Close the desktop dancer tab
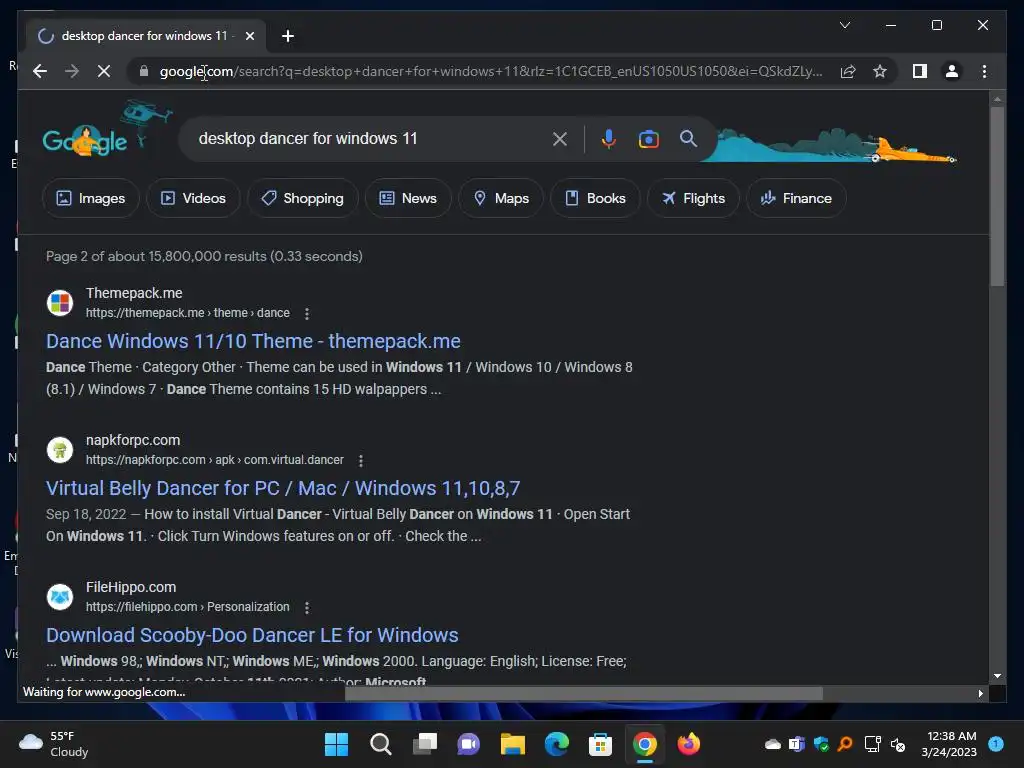 (249, 36)
